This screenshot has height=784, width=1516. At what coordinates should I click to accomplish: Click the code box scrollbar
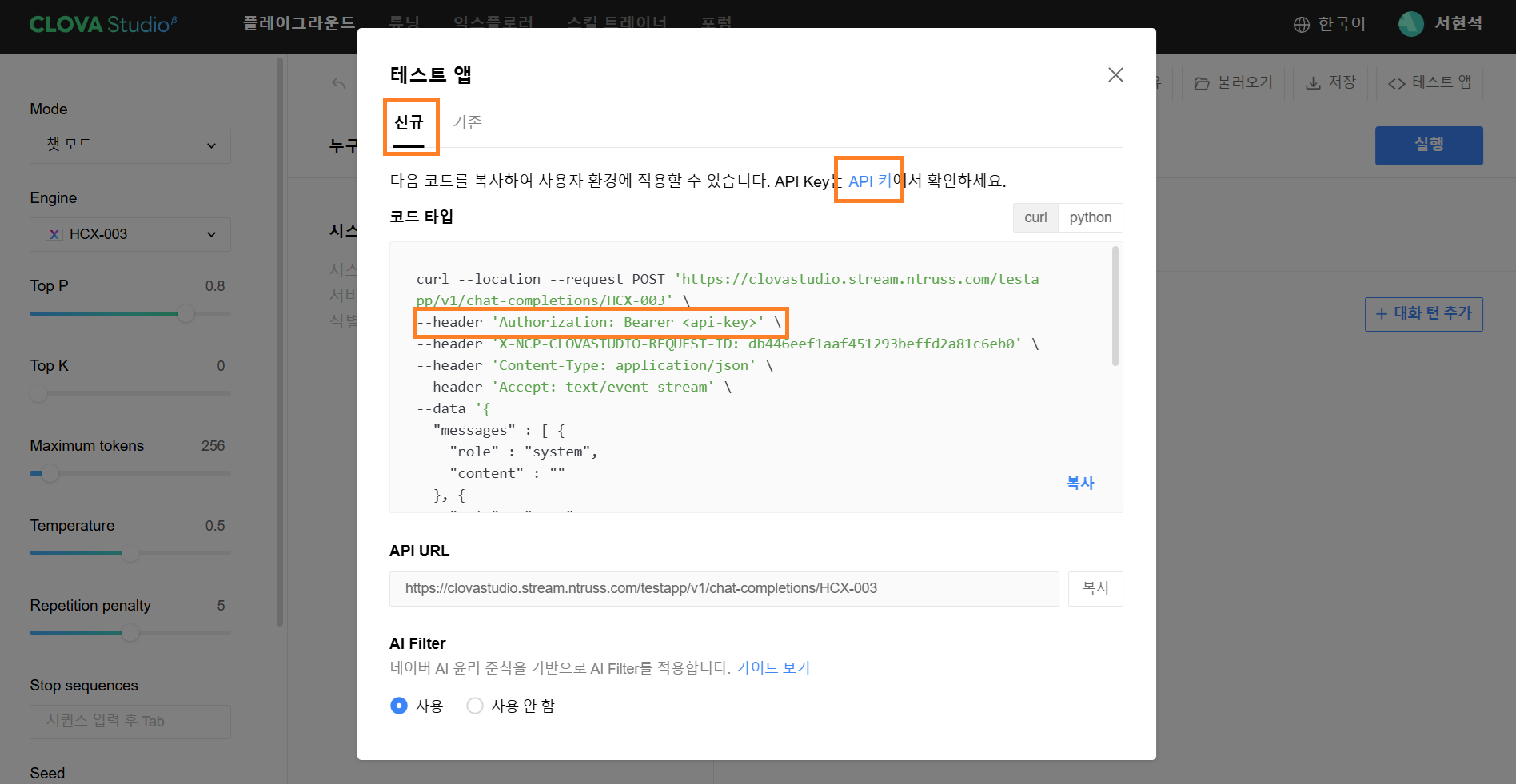coord(1115,306)
